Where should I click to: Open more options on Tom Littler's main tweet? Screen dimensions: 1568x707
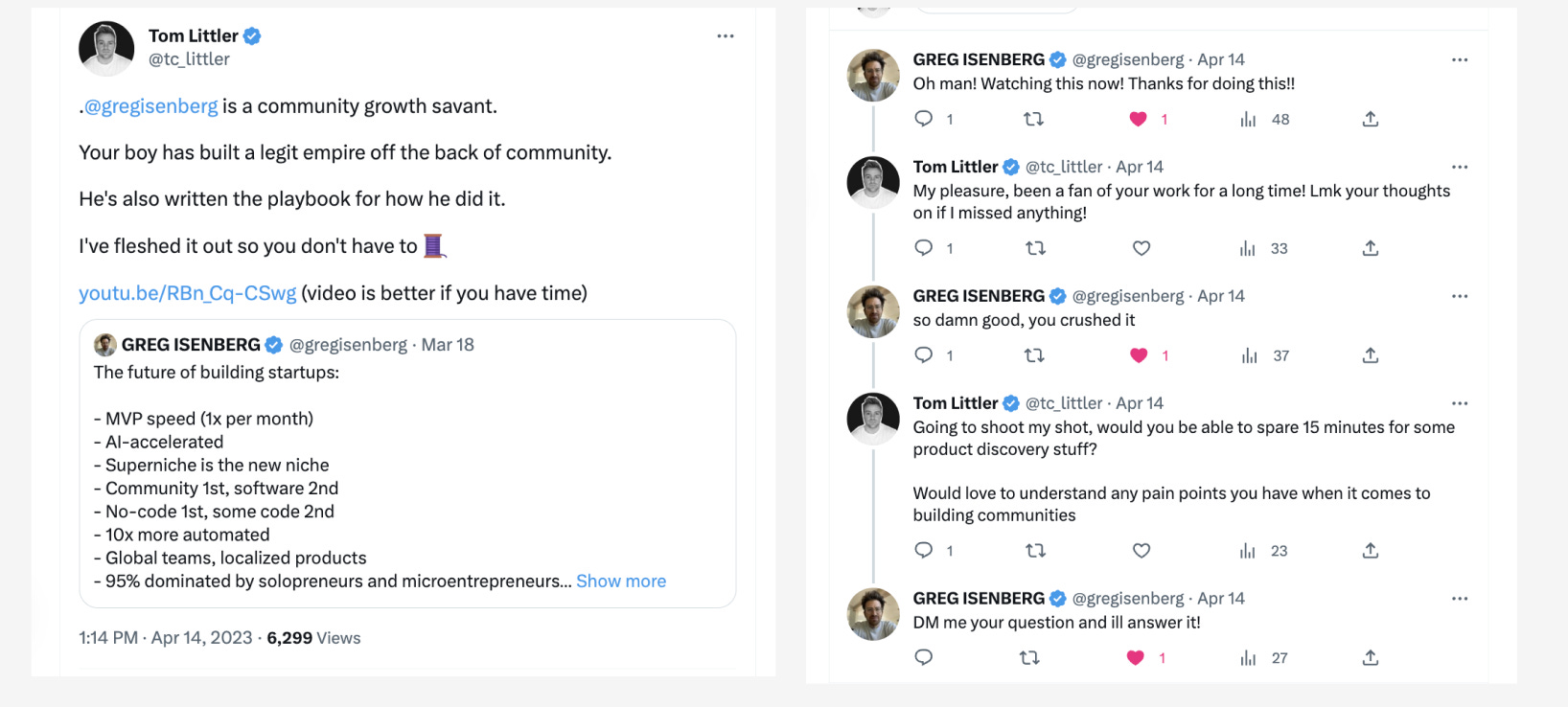[x=726, y=36]
